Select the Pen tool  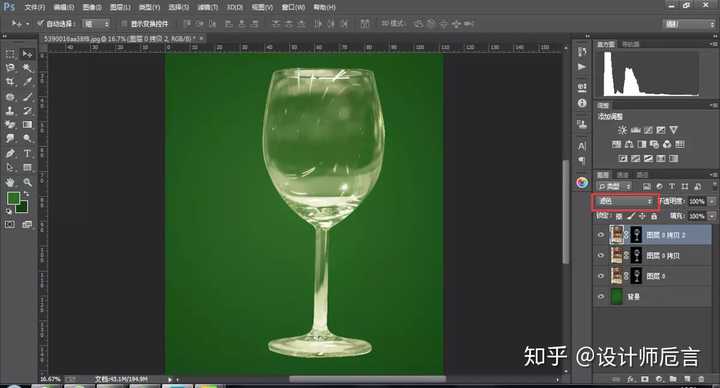click(10, 153)
